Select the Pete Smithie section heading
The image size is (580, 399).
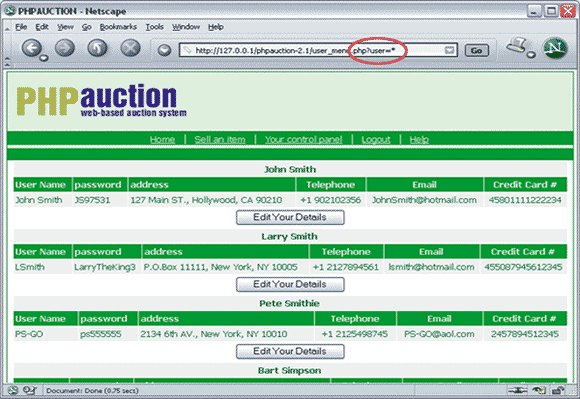tap(290, 303)
